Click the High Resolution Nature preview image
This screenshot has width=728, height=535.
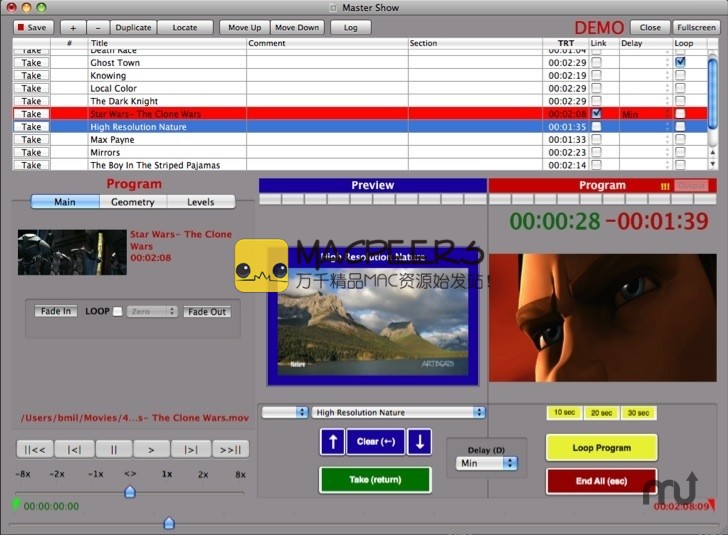click(373, 320)
